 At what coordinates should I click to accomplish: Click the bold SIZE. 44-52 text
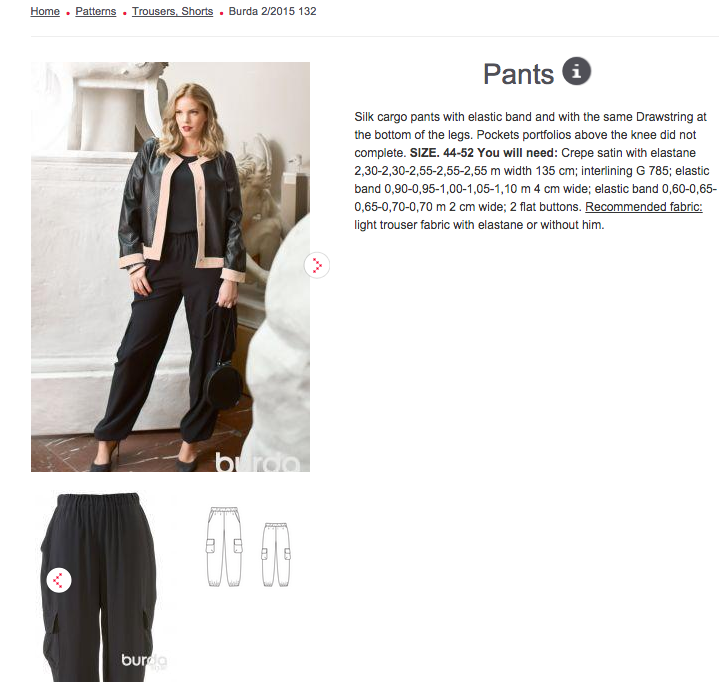[x=442, y=153]
